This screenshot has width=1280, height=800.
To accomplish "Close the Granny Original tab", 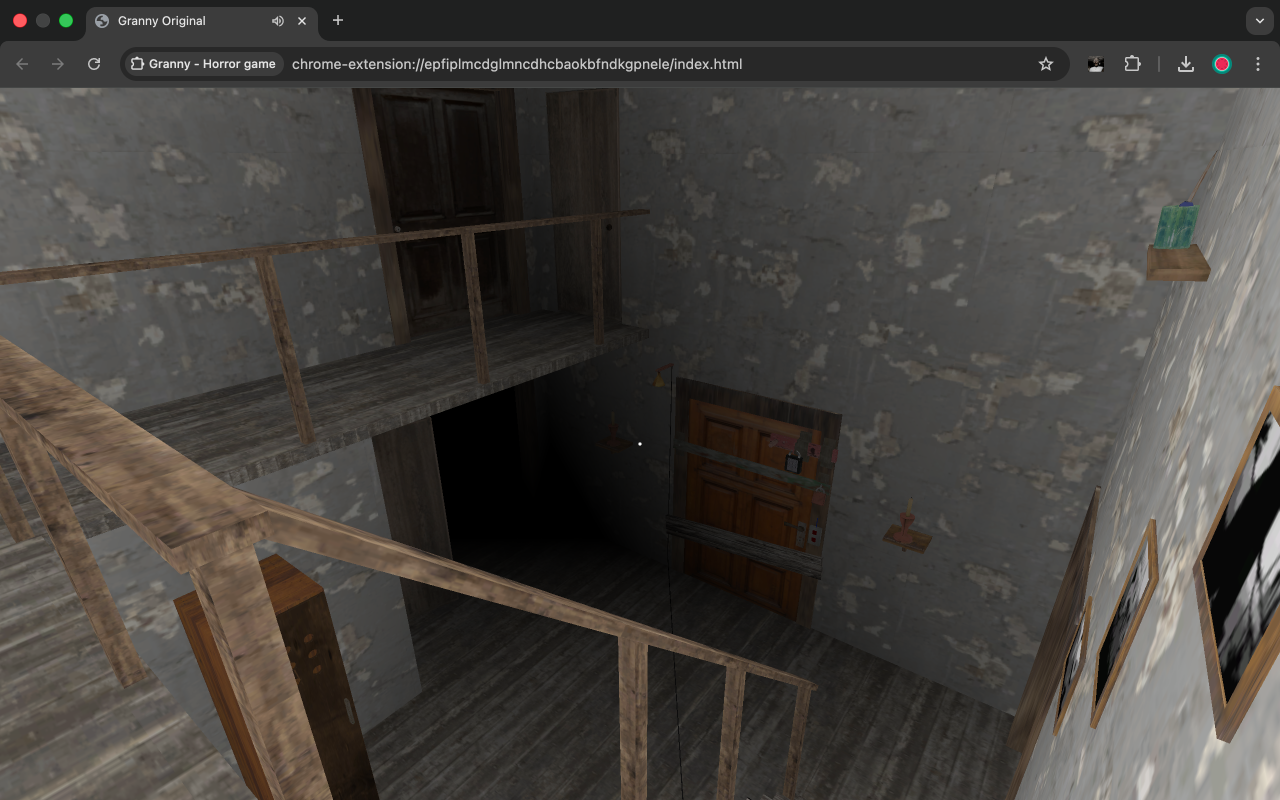I will (302, 21).
